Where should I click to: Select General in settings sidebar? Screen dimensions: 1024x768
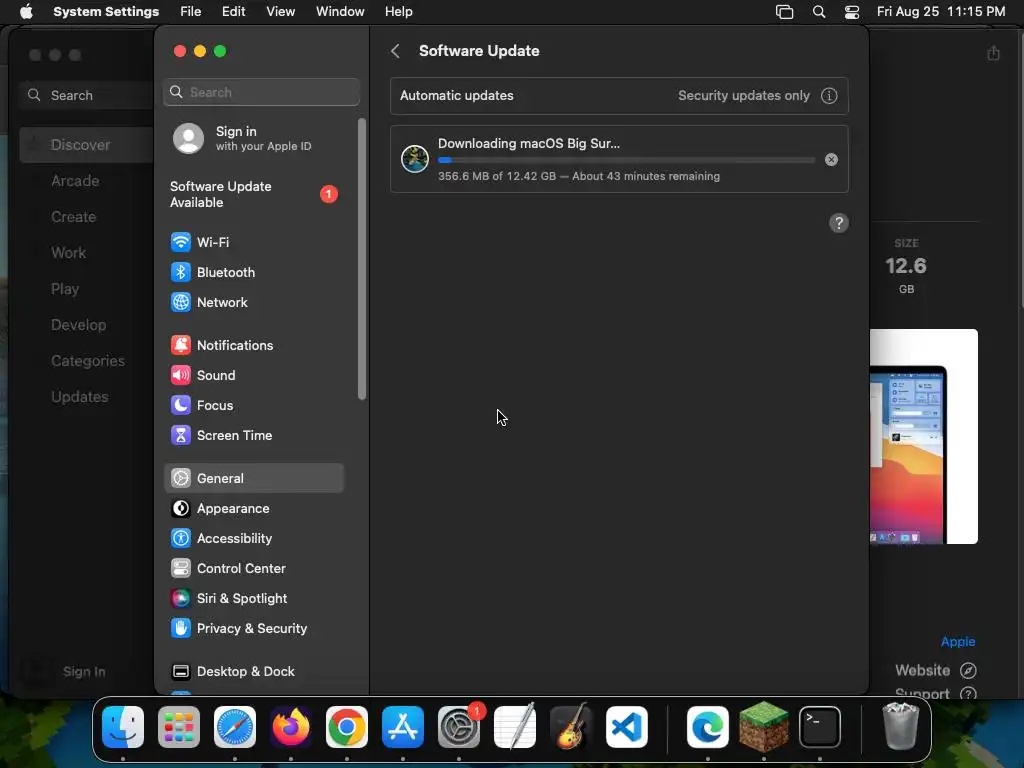(253, 479)
